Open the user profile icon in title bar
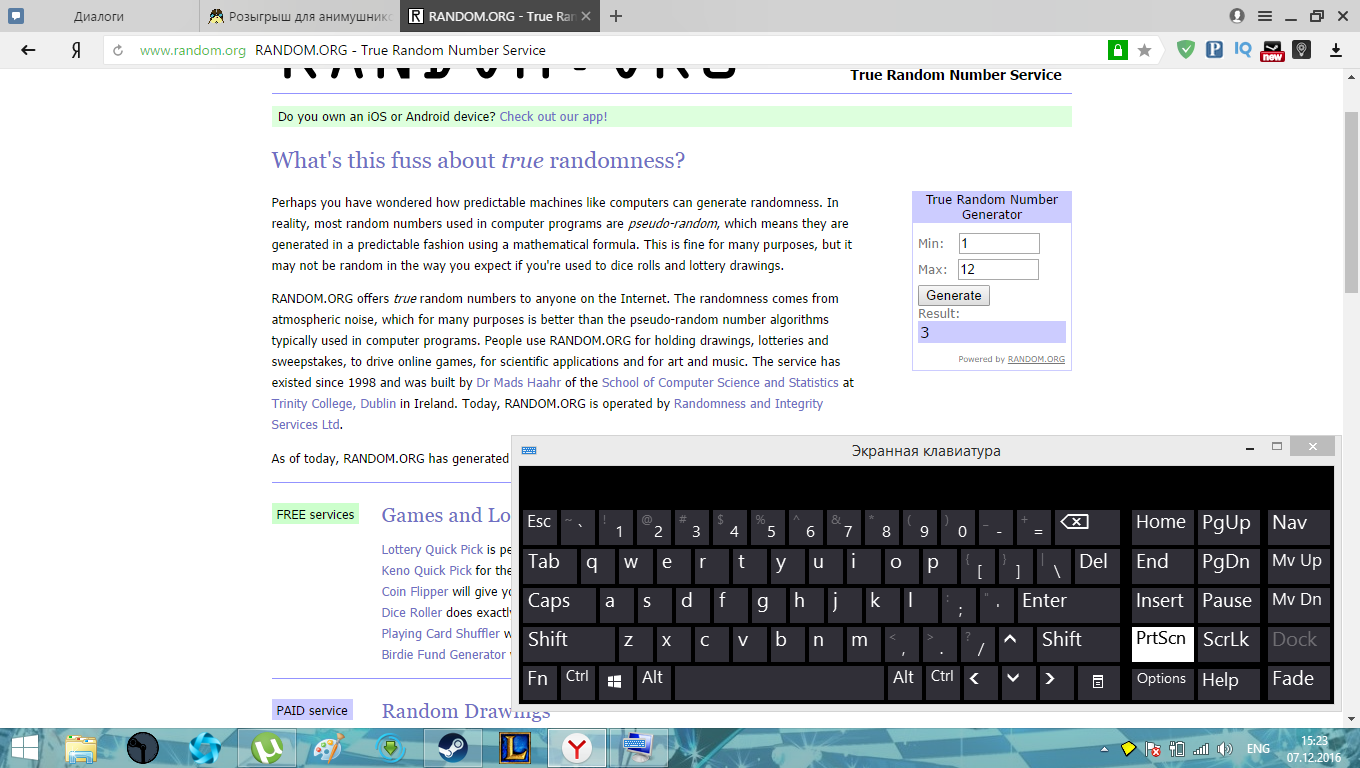The image size is (1360, 768). (1237, 15)
